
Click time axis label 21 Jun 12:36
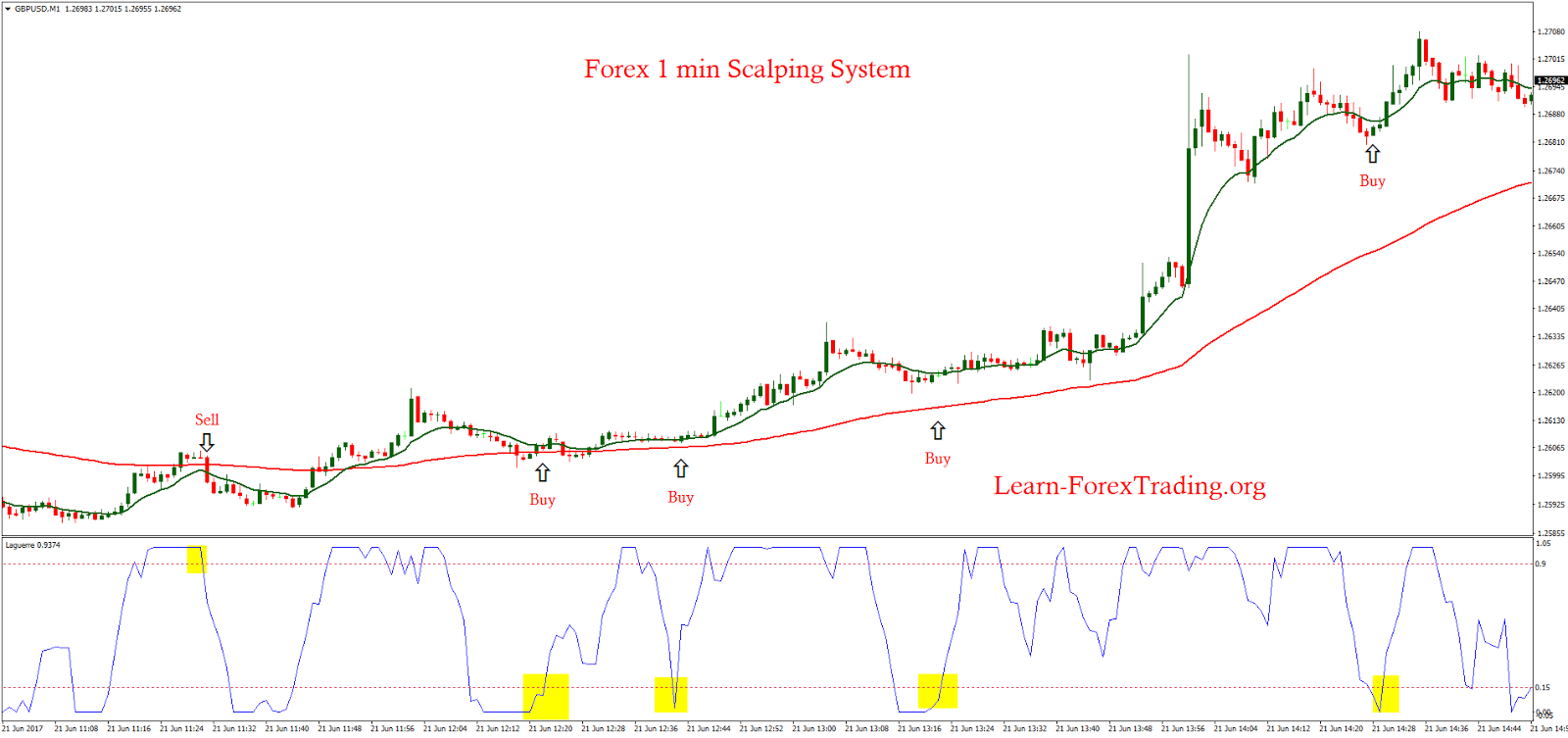(x=657, y=729)
